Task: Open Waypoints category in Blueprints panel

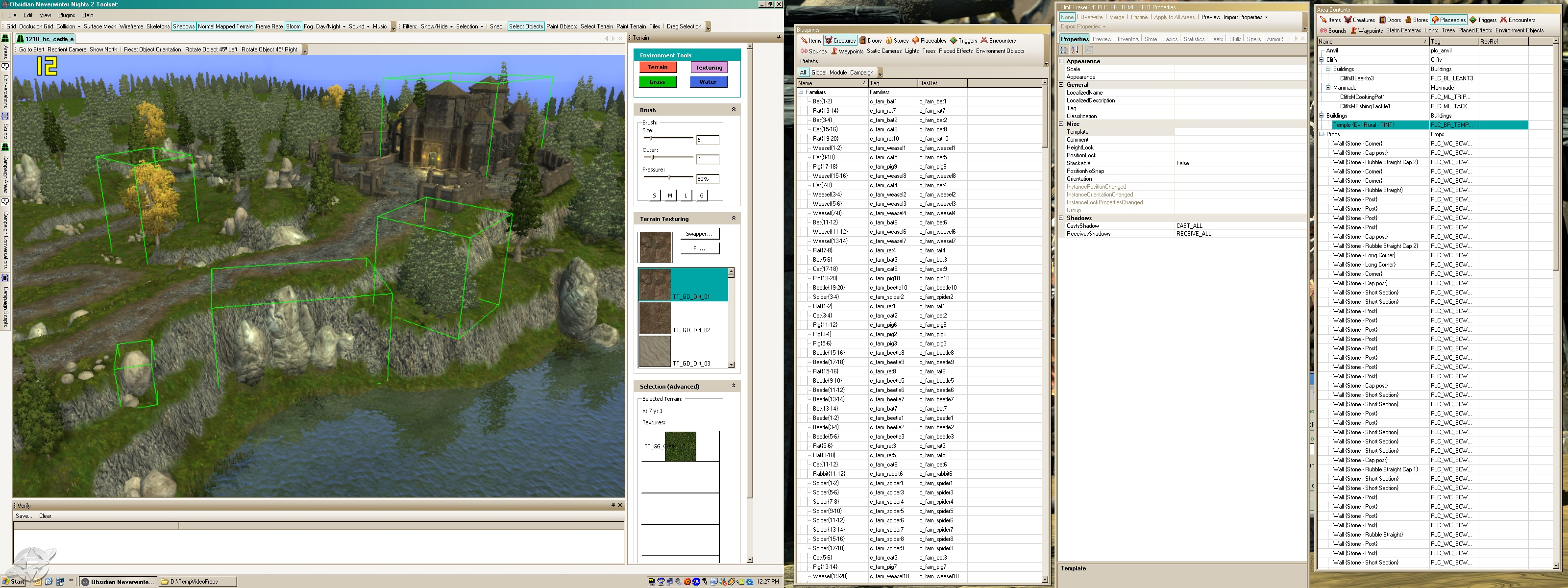Action: 847,51
